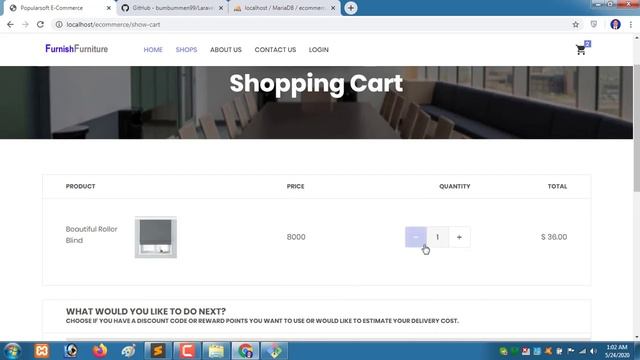Click the FurnishFurniture logo
Image resolution: width=640 pixels, height=360 pixels.
[77, 49]
